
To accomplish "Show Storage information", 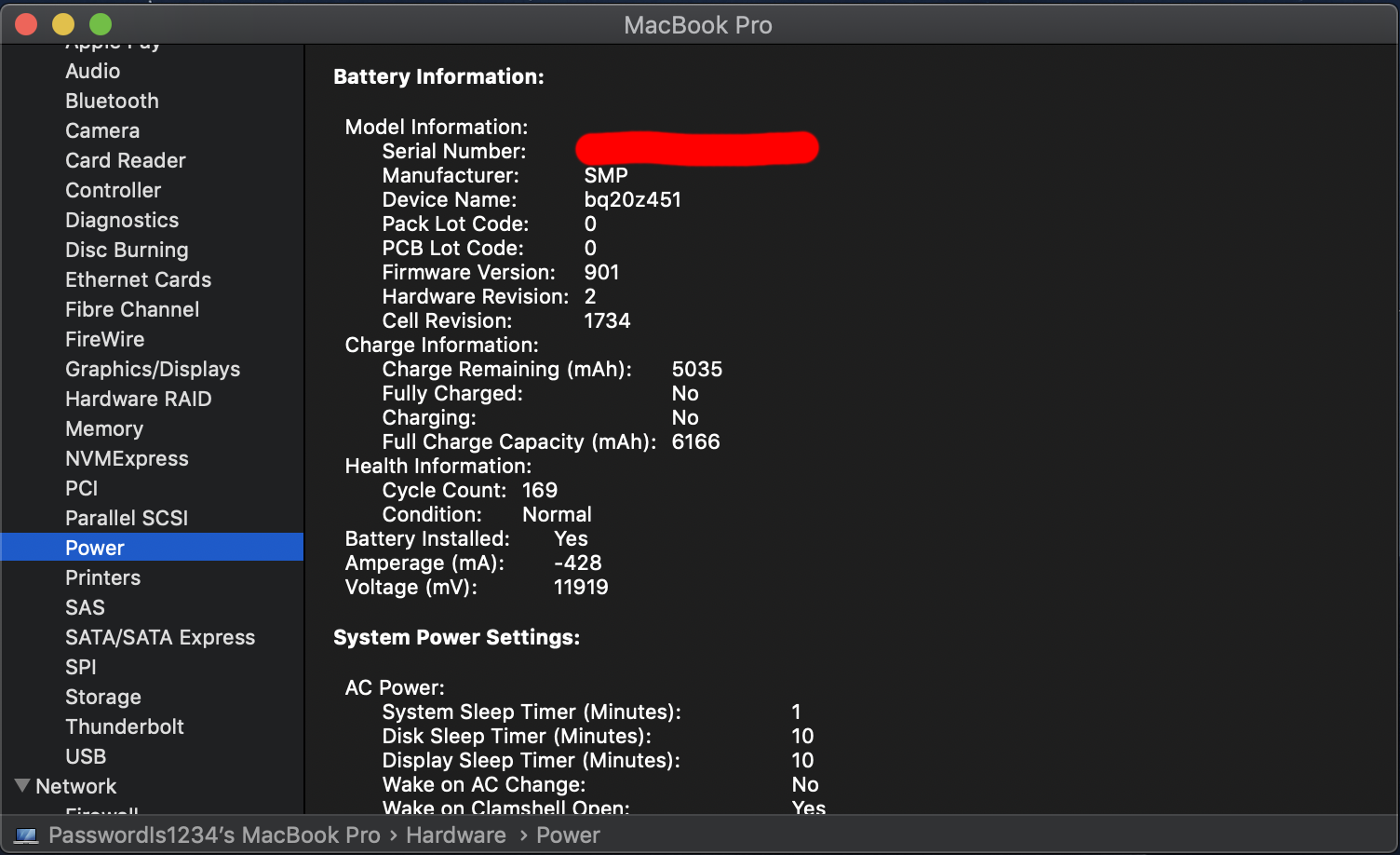I will pos(102,697).
